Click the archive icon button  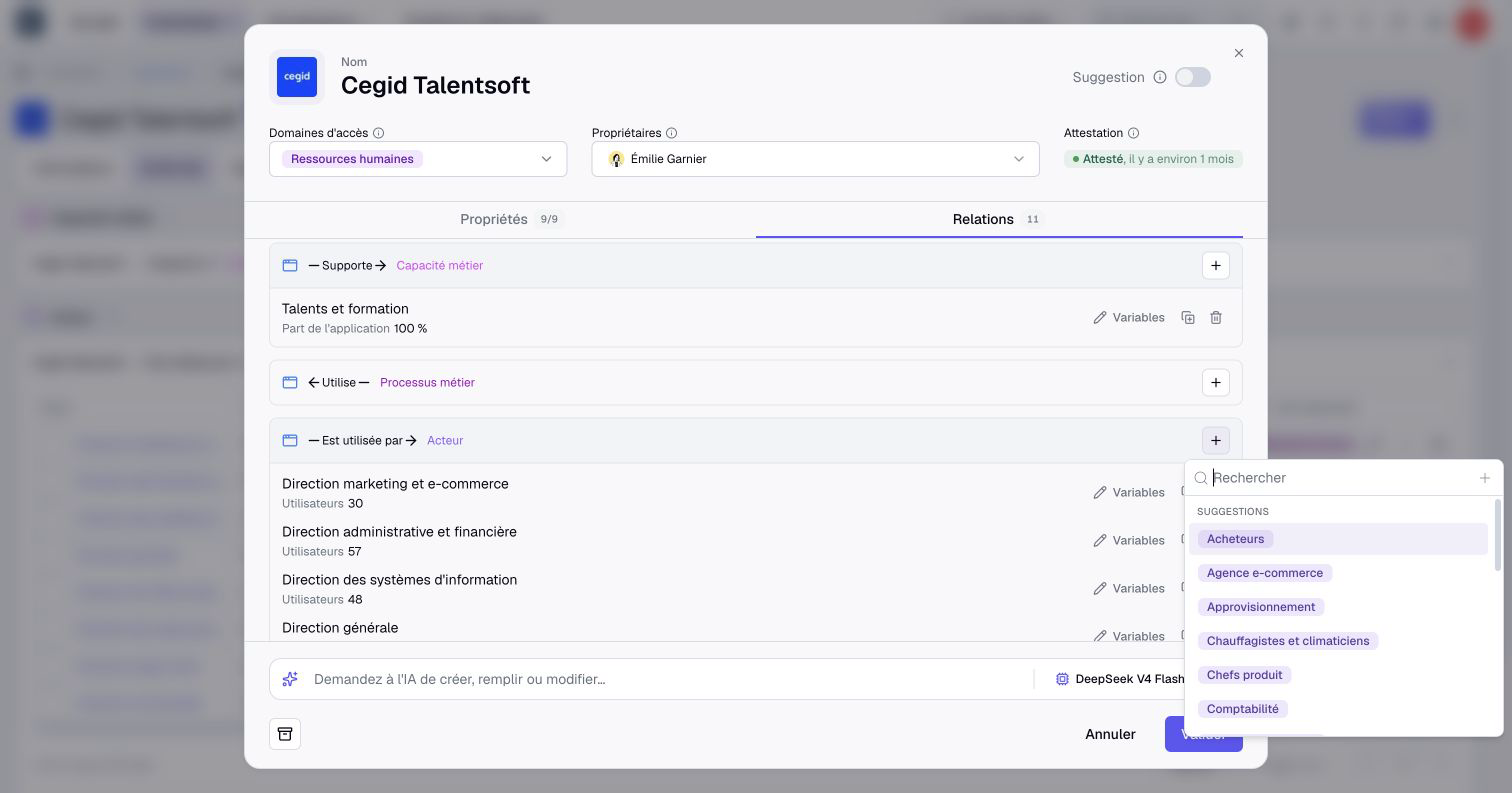[285, 734]
